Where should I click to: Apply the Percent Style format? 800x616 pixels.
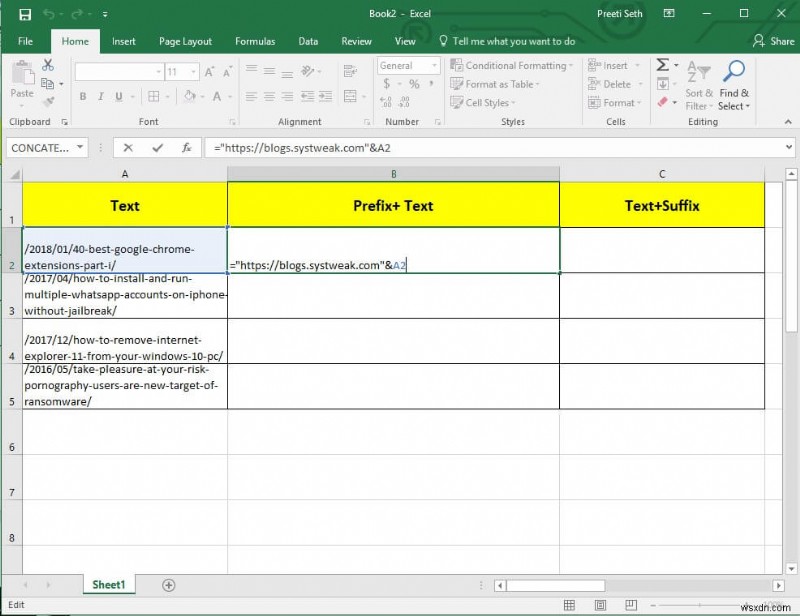coord(413,83)
